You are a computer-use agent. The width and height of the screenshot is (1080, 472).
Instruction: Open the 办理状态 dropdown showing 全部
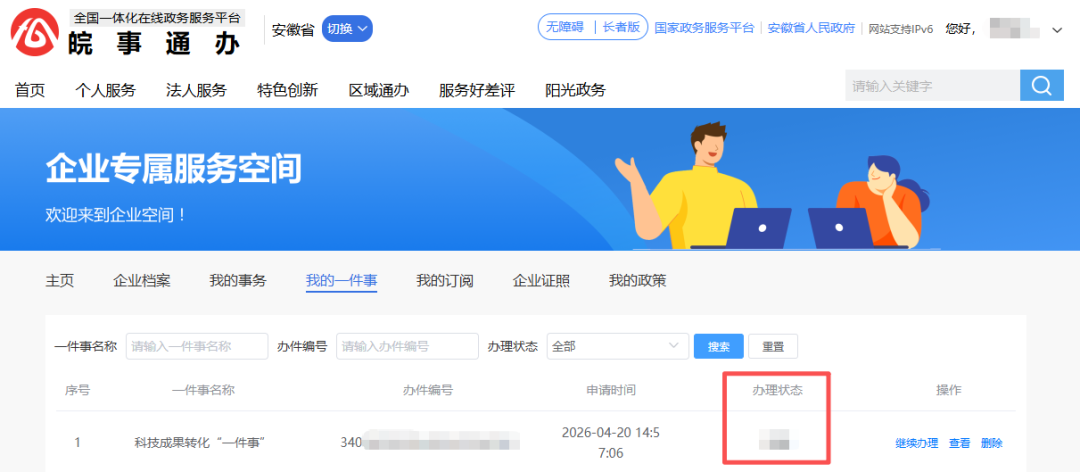617,347
